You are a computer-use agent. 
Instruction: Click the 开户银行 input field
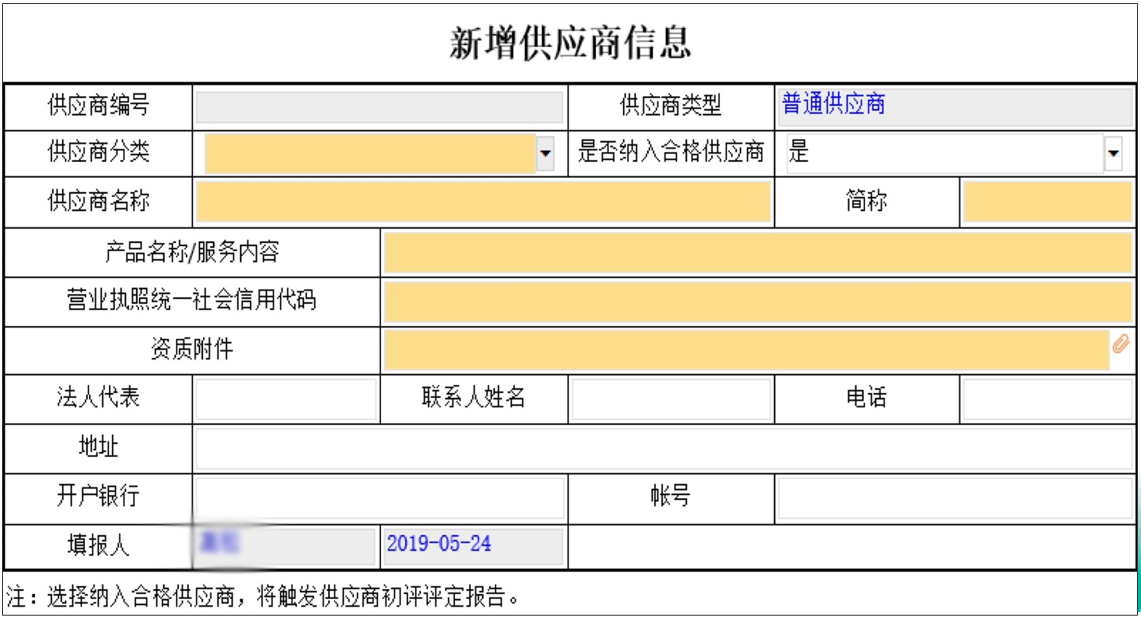coord(380,498)
